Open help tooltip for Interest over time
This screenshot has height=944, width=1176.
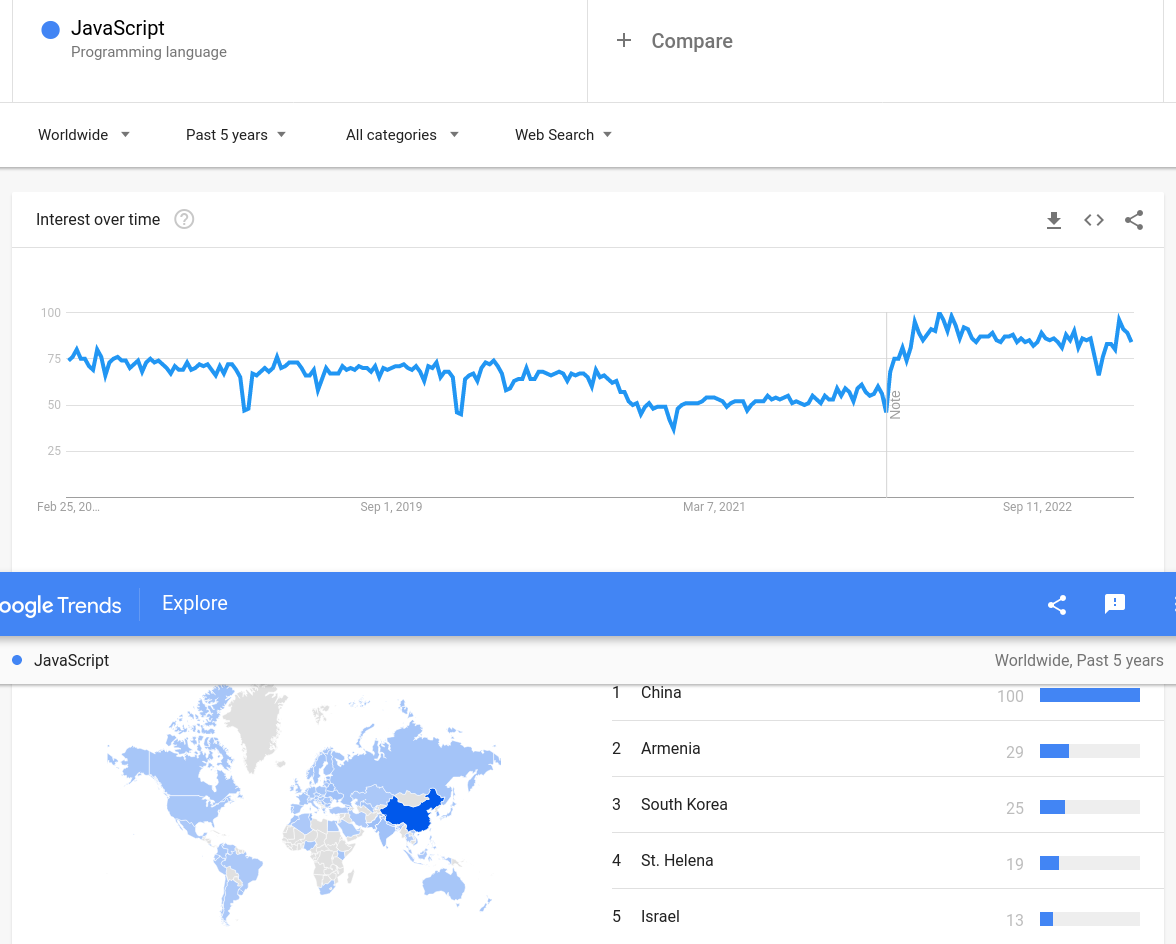pos(184,219)
